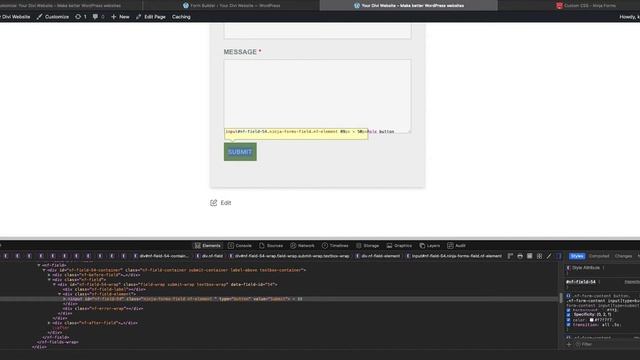
Task: Click Edit Page in the admin bar
Action: coord(151,17)
